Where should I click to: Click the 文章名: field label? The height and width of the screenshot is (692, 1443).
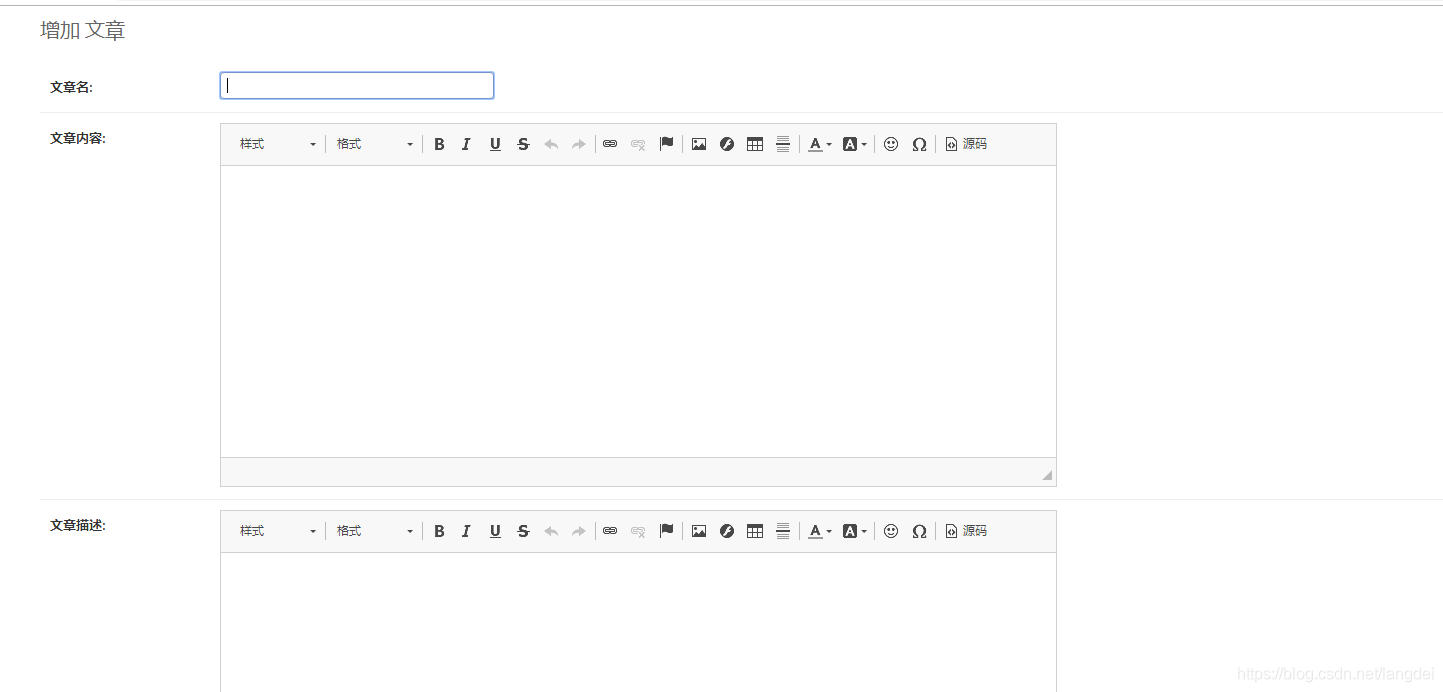tap(71, 87)
